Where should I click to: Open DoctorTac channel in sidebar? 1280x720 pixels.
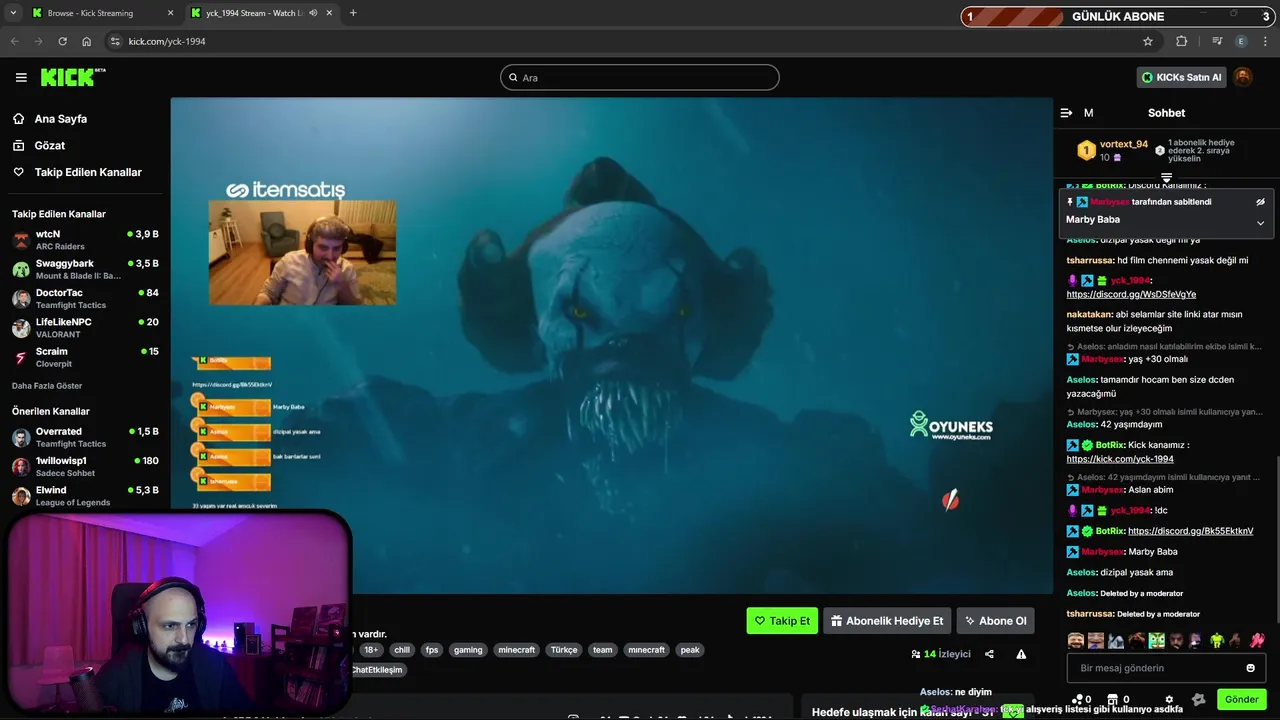click(x=85, y=298)
